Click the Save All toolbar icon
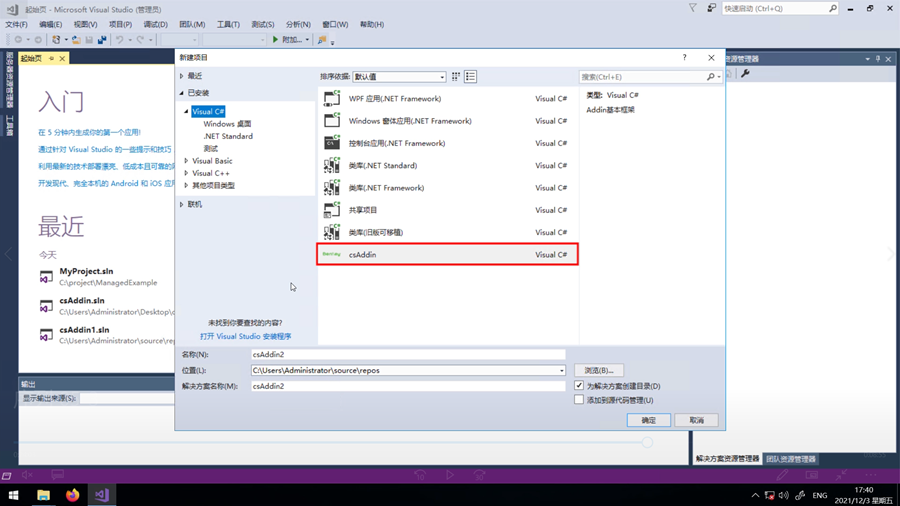The image size is (900, 506). [x=102, y=40]
